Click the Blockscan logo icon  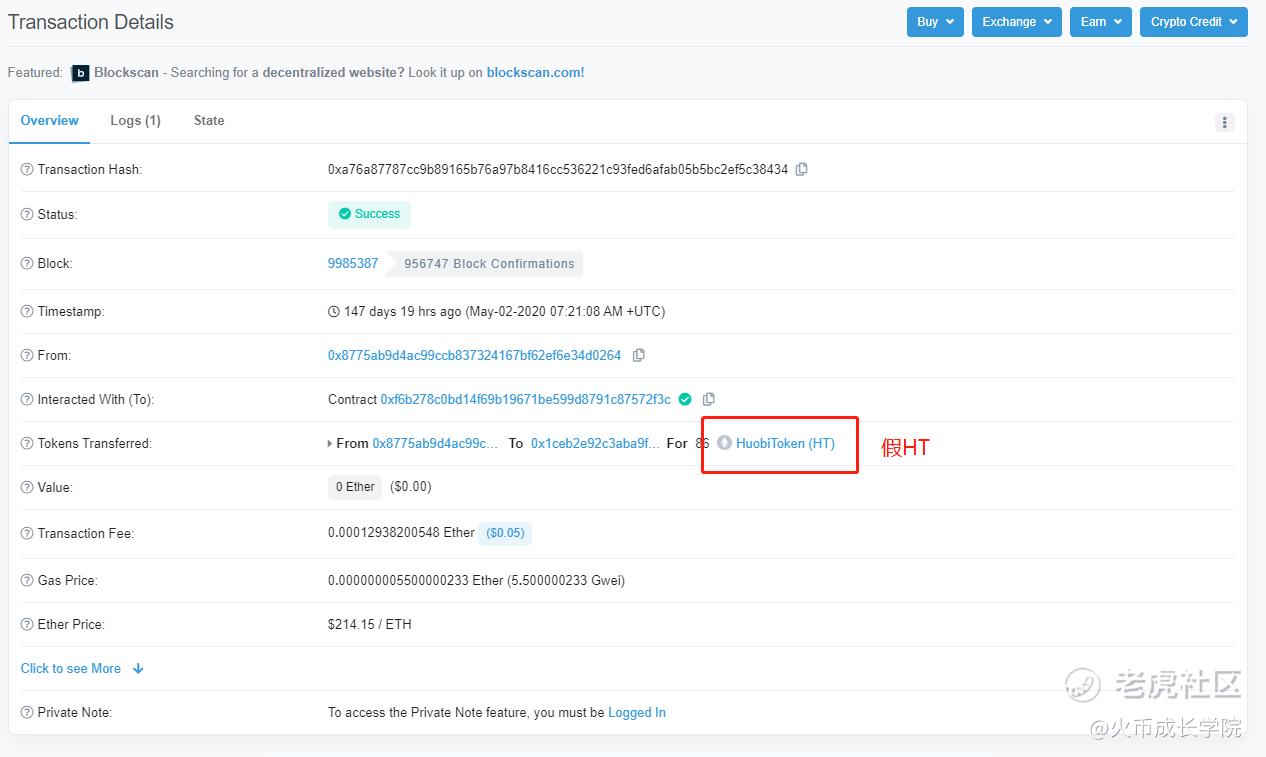80,73
